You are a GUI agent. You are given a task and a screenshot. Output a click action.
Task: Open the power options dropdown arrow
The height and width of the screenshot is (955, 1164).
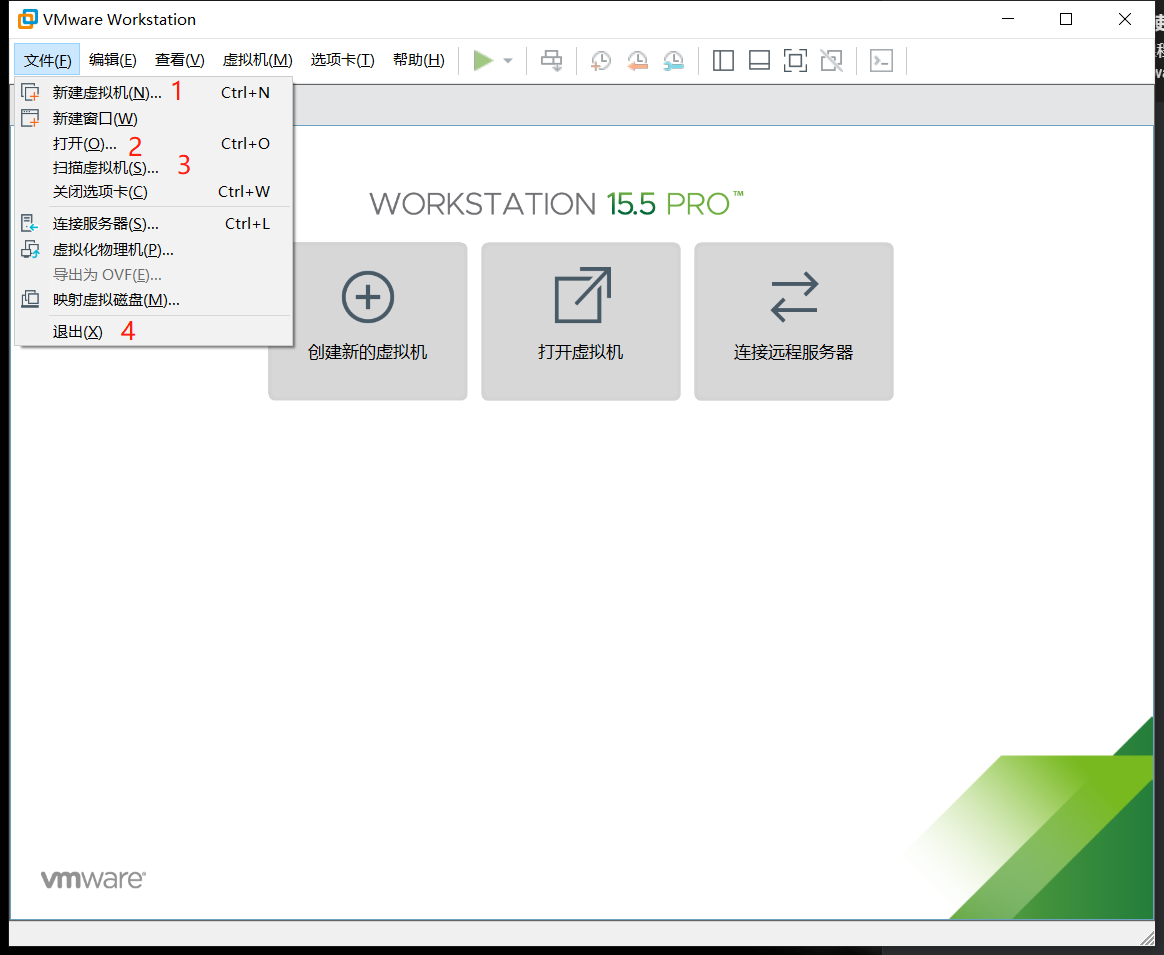(506, 60)
